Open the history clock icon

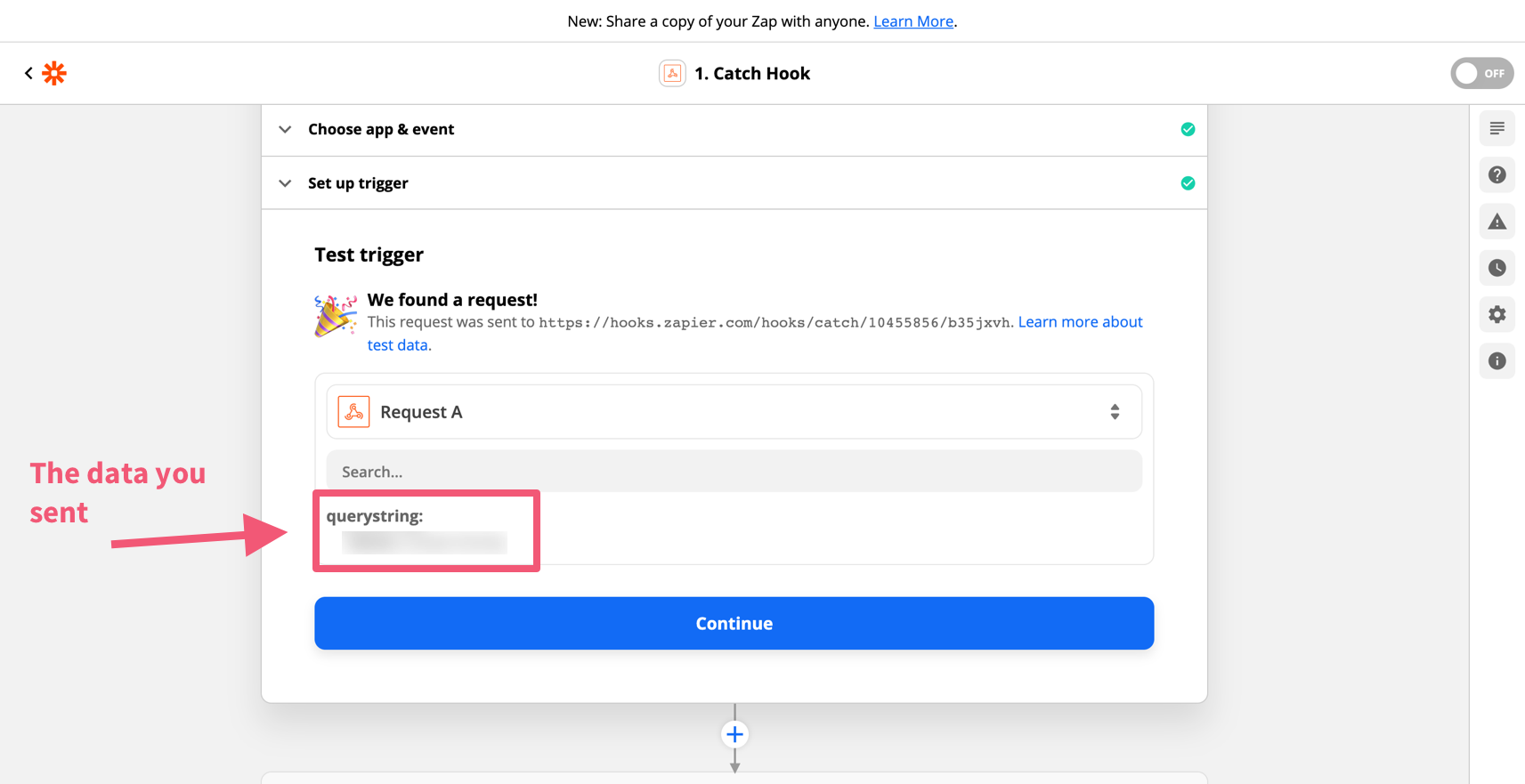click(1497, 268)
